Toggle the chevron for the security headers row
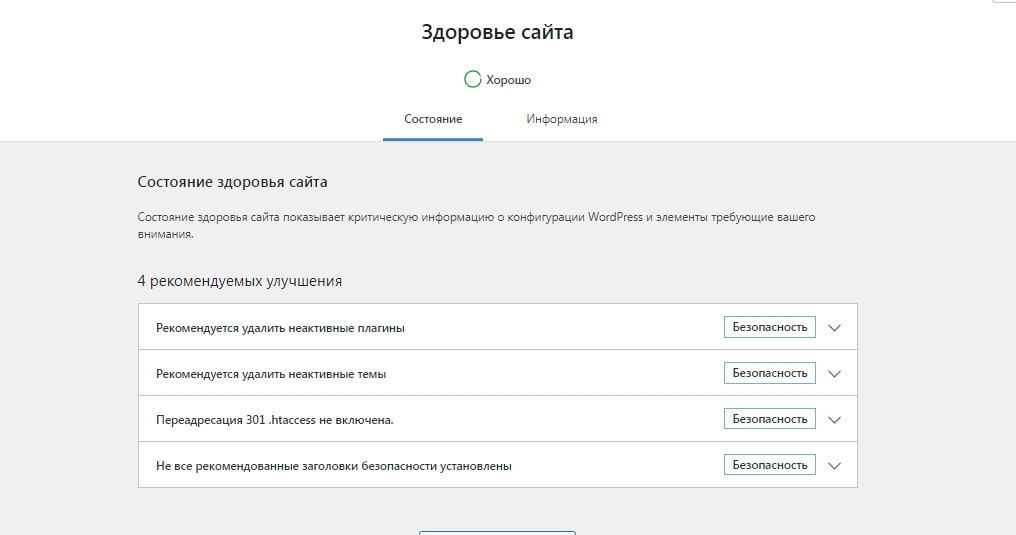The image size is (1016, 535). [x=836, y=465]
